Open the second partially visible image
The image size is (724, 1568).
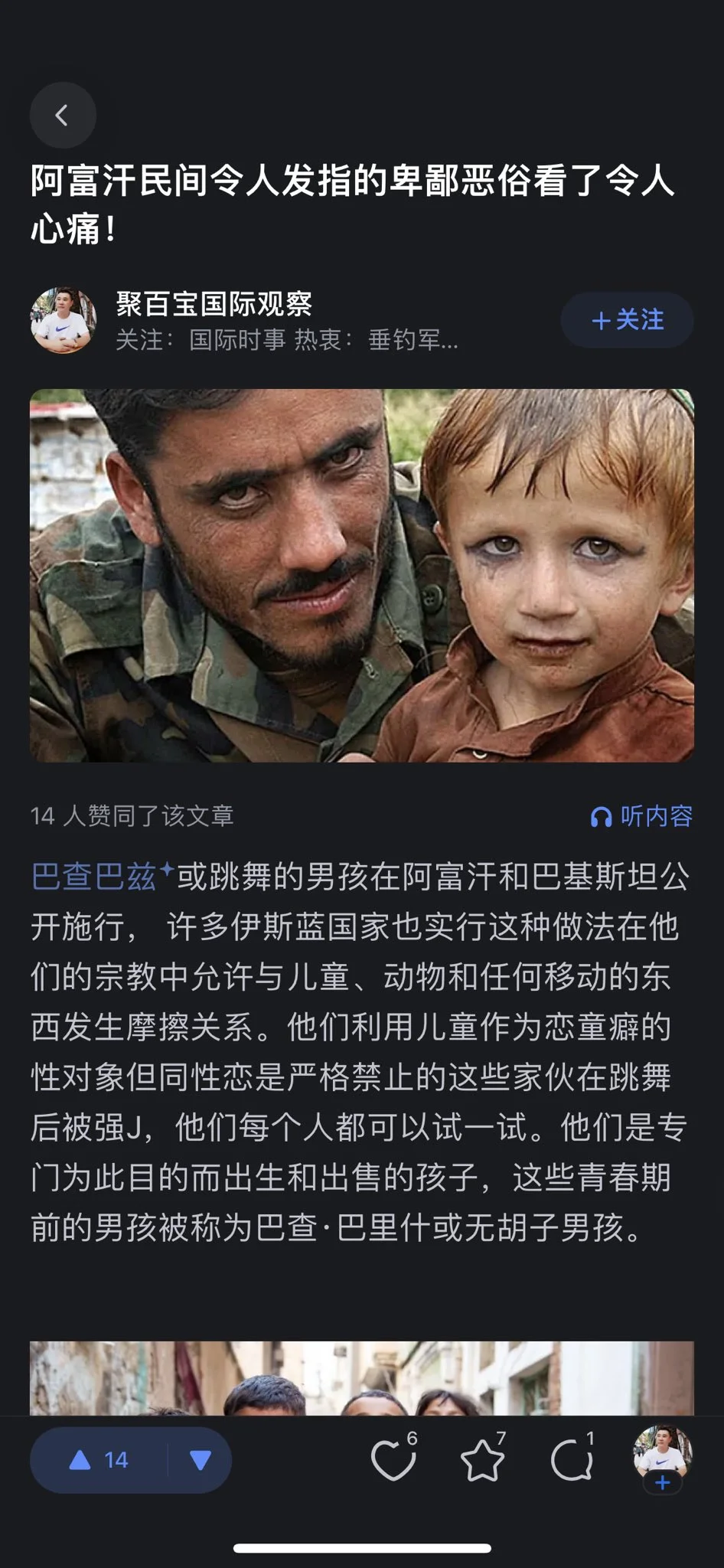click(362, 1377)
